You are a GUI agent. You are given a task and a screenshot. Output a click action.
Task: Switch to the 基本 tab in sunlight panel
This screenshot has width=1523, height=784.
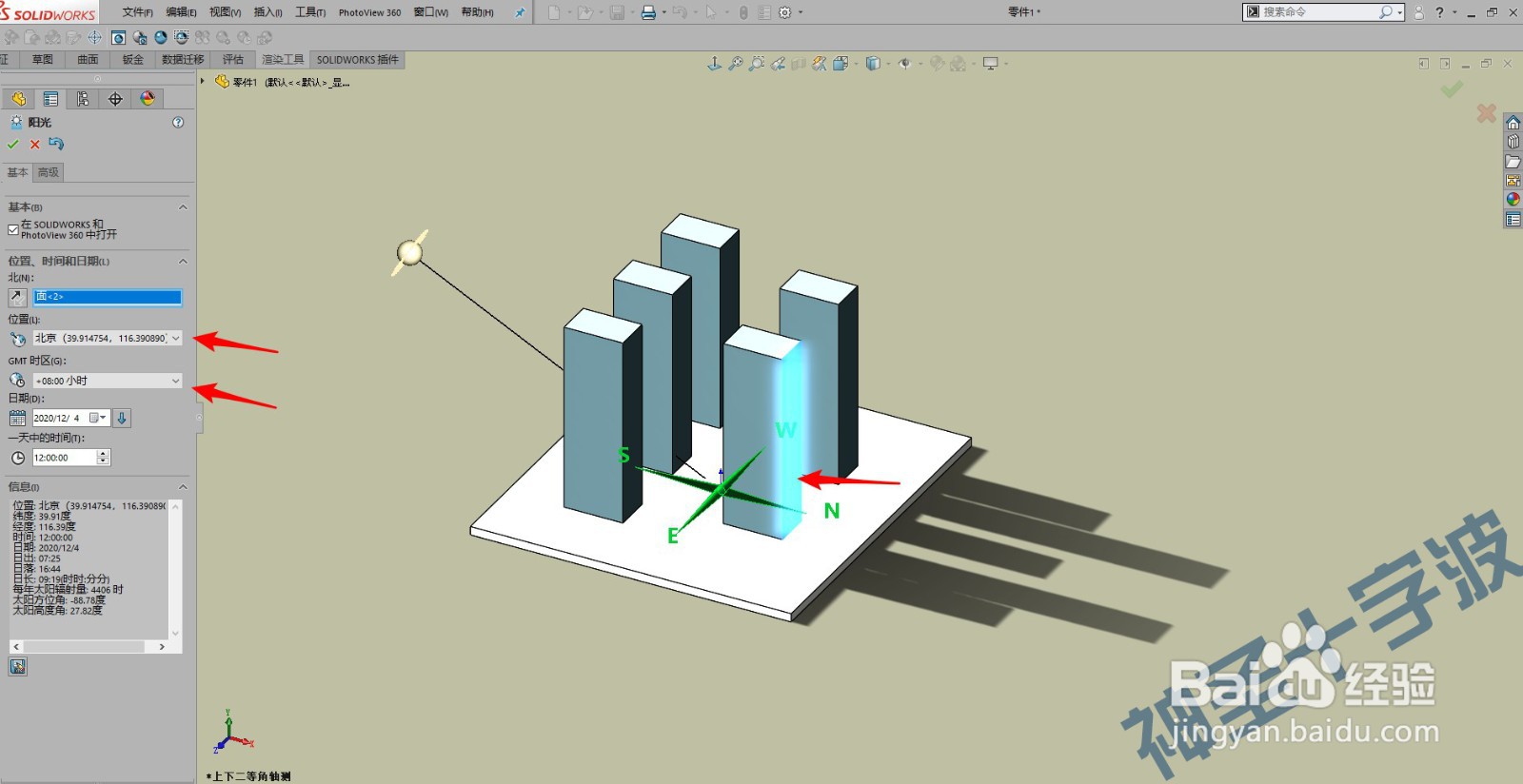(x=17, y=173)
